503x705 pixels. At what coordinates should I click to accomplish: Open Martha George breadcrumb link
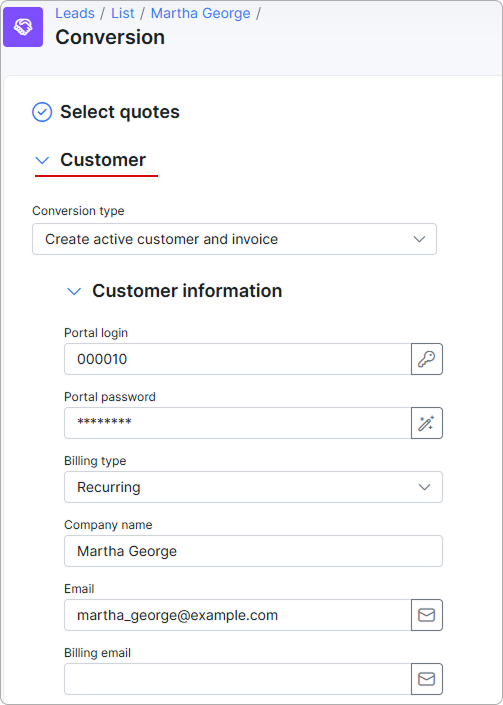tap(200, 13)
